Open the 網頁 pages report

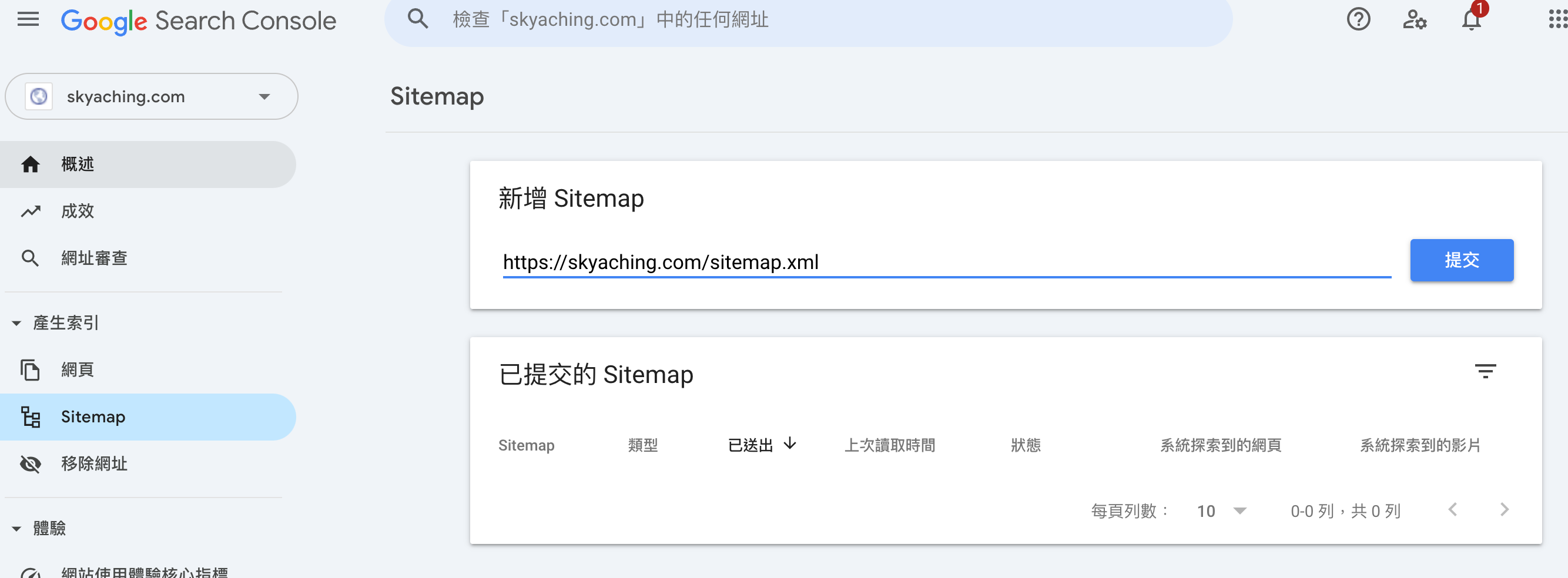(148, 370)
